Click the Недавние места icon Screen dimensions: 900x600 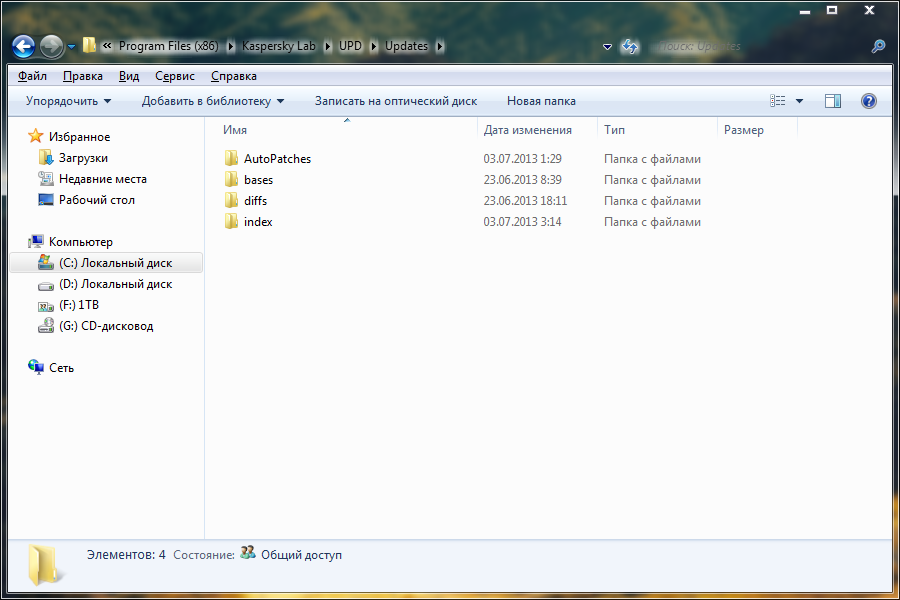[x=46, y=179]
